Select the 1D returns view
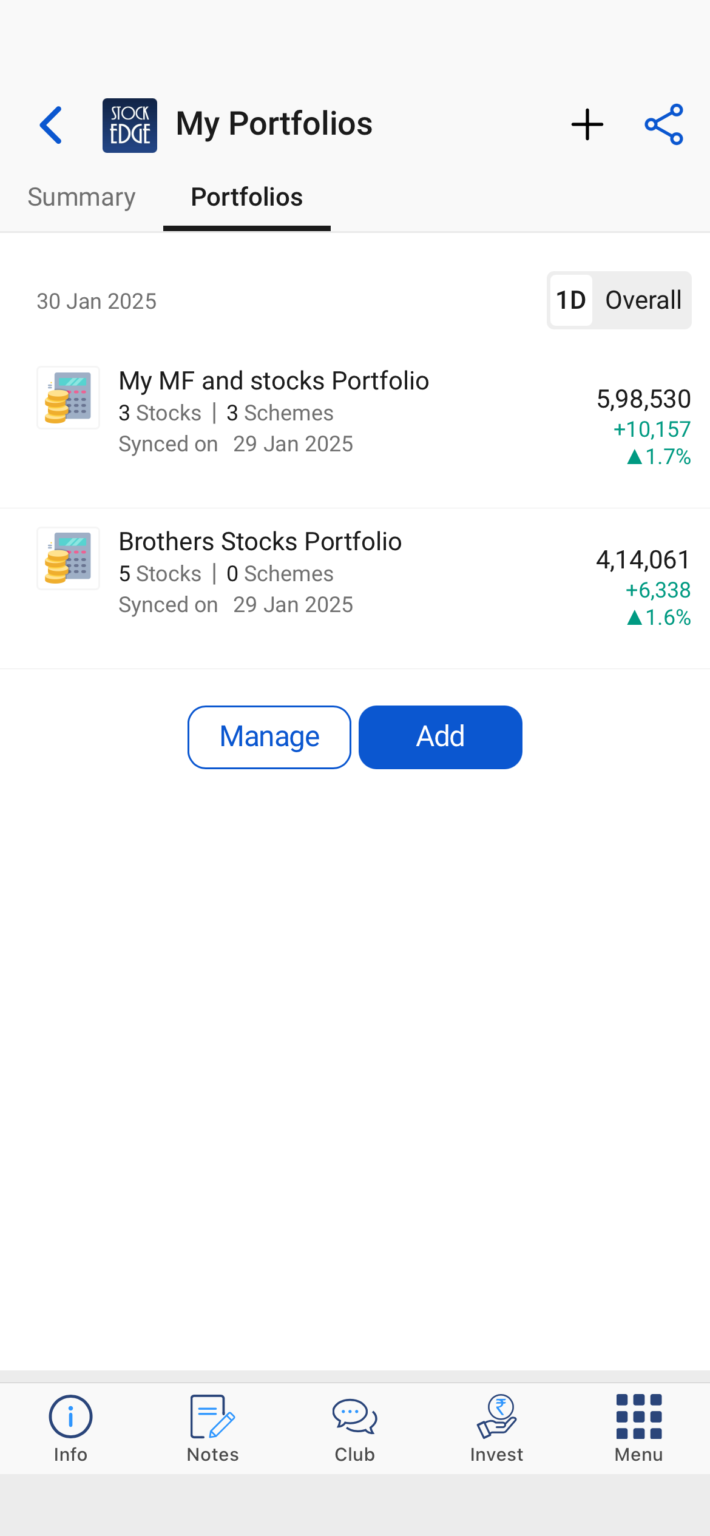Image resolution: width=710 pixels, height=1536 pixels. (570, 300)
